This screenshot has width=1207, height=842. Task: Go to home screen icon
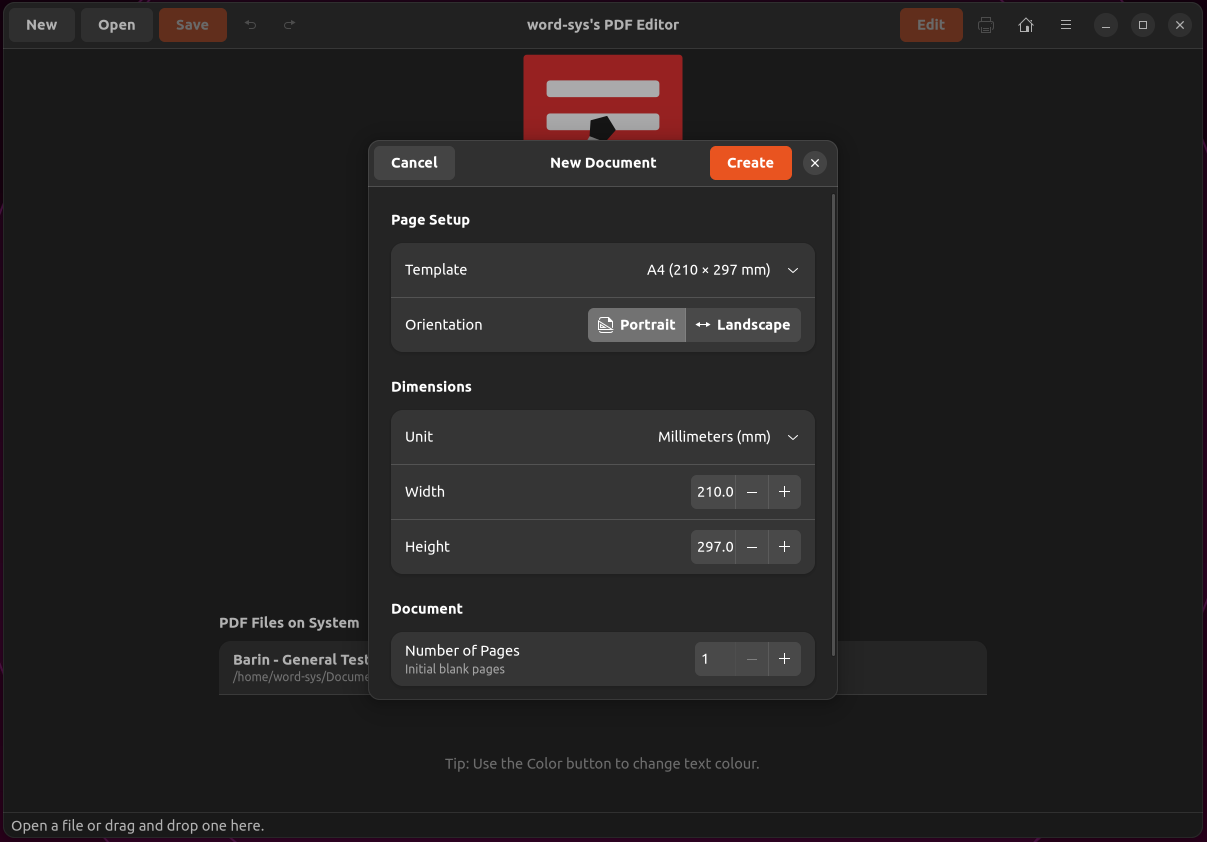click(1026, 25)
